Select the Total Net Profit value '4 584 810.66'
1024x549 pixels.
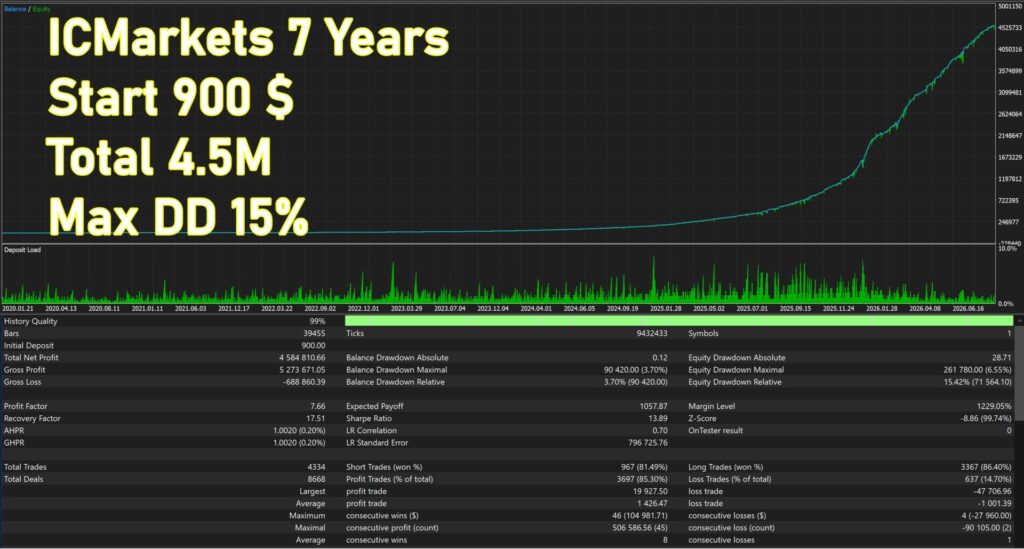click(302, 358)
